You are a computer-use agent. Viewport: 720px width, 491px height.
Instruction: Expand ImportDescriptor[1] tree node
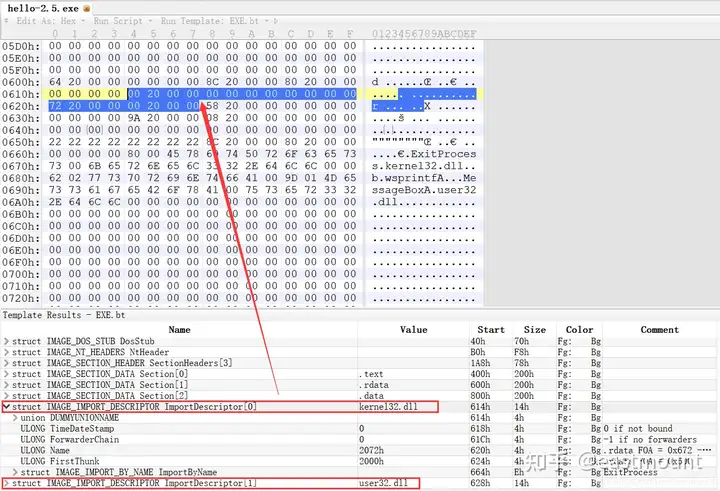tap(6, 483)
